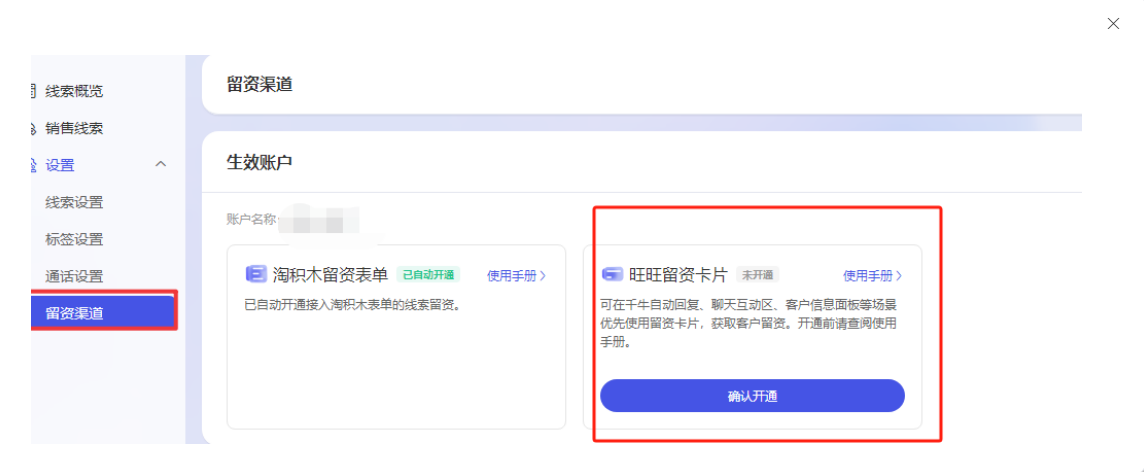This screenshot has width=1144, height=472.
Task: Click the 销售线索 sidebar icon
Action: pyautogui.click(x=32, y=129)
